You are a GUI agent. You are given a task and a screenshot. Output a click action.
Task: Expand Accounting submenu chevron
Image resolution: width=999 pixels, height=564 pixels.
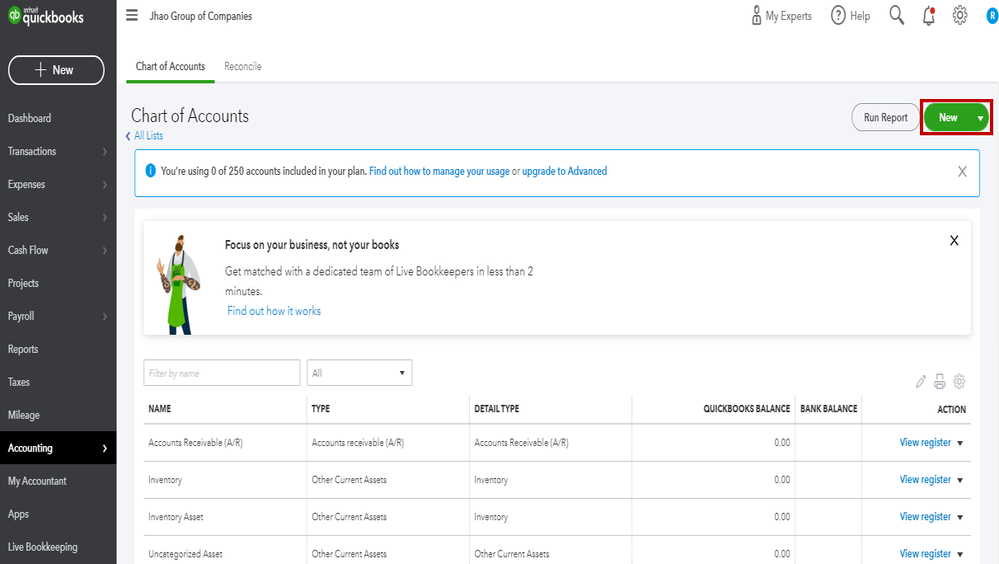pyautogui.click(x=104, y=449)
